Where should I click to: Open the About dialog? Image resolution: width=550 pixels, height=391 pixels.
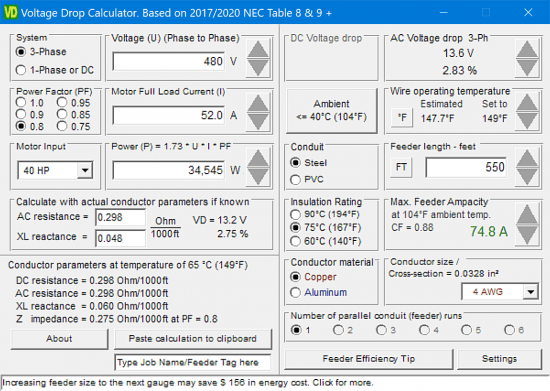tap(59, 339)
